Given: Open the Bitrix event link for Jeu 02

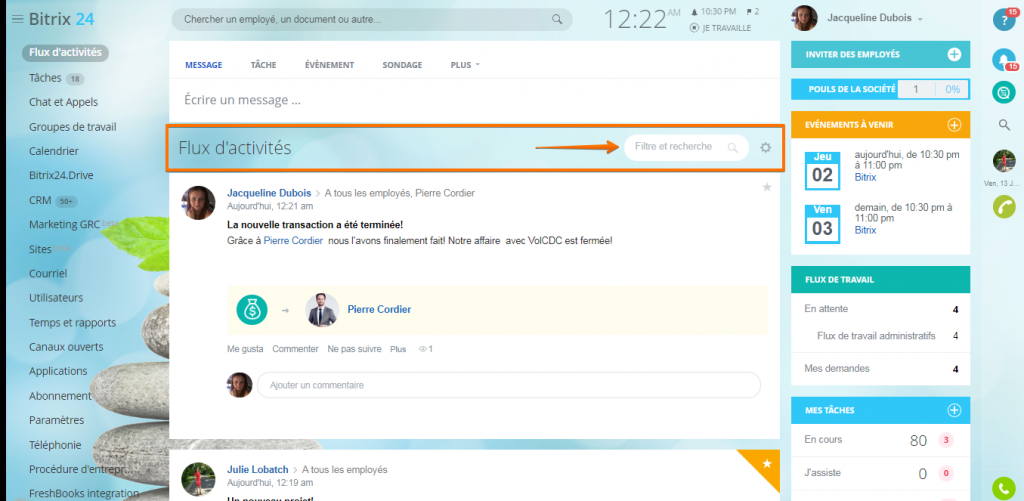Looking at the screenshot, I should pyautogui.click(x=865, y=177).
